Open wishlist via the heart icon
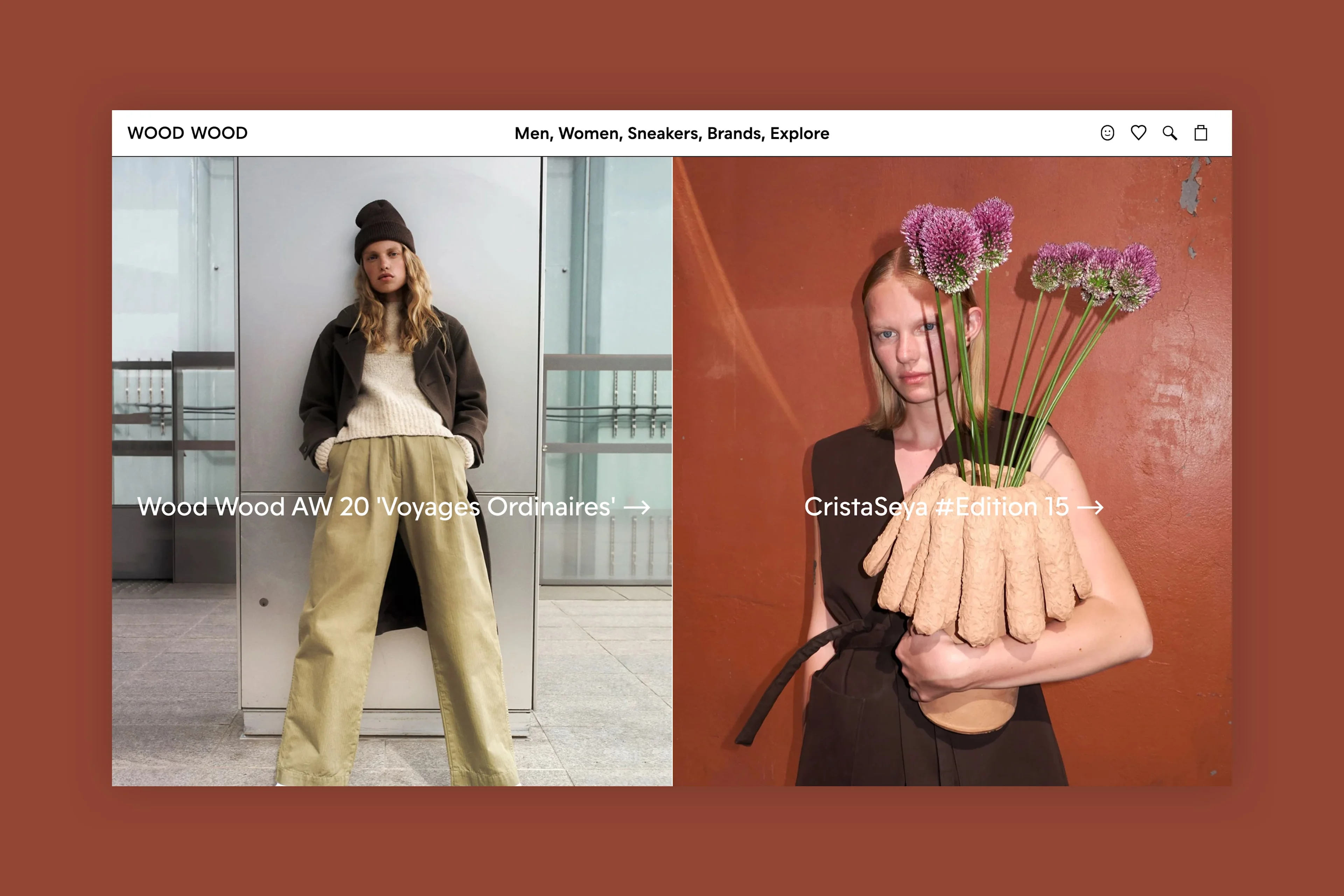The width and height of the screenshot is (1344, 896). 1138,133
